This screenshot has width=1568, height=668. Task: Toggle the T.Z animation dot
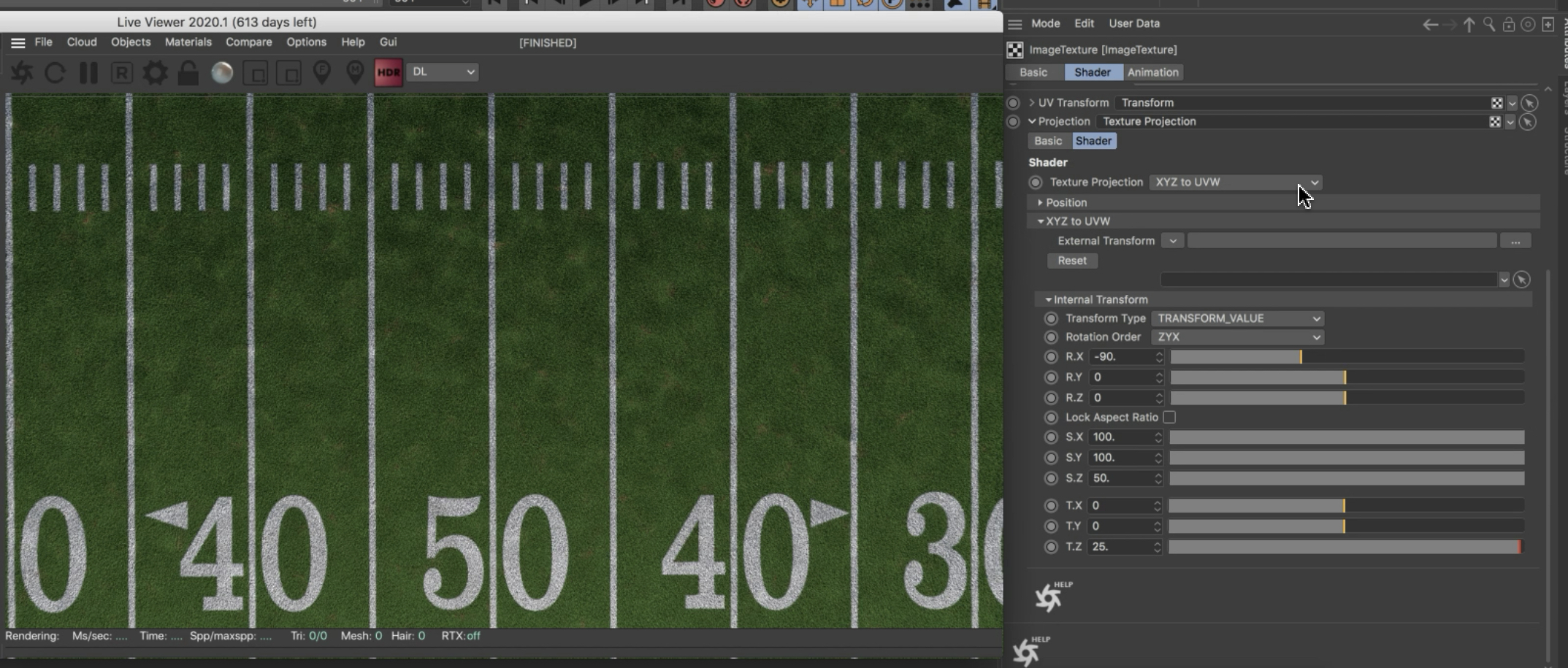1051,547
